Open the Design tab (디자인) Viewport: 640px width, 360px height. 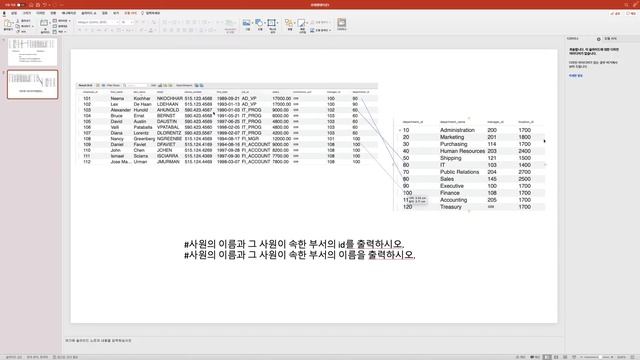pos(40,13)
